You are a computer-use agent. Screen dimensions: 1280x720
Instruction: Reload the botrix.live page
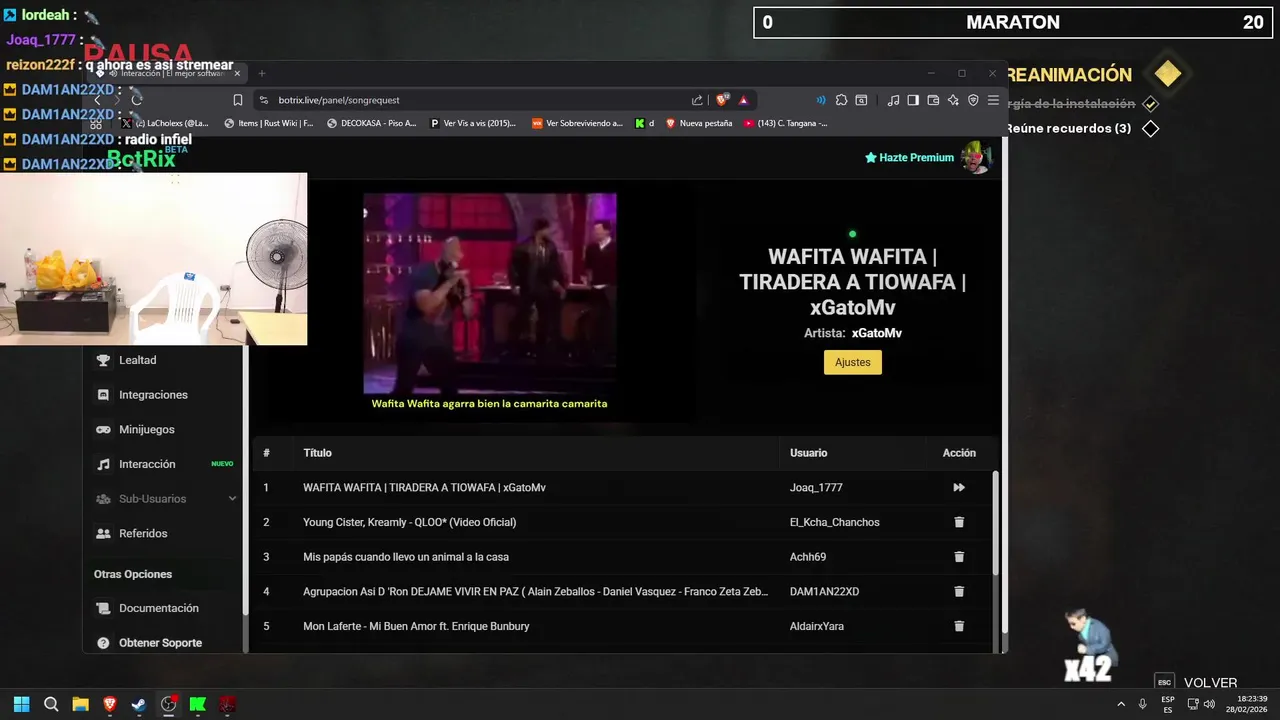pos(137,100)
